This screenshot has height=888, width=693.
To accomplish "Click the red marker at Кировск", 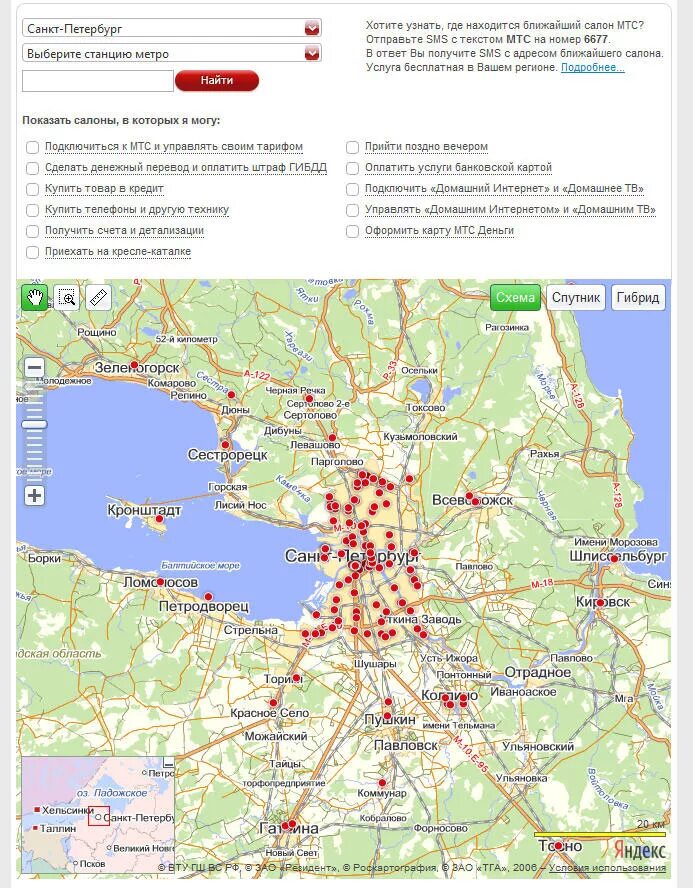I will pos(600,603).
